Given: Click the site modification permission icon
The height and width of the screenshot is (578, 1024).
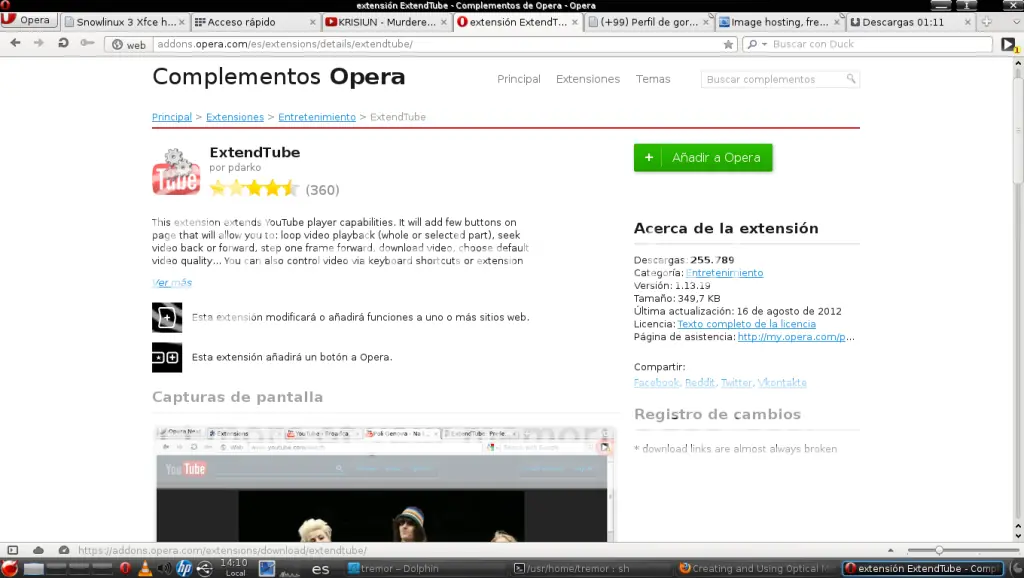Looking at the screenshot, I should (167, 317).
